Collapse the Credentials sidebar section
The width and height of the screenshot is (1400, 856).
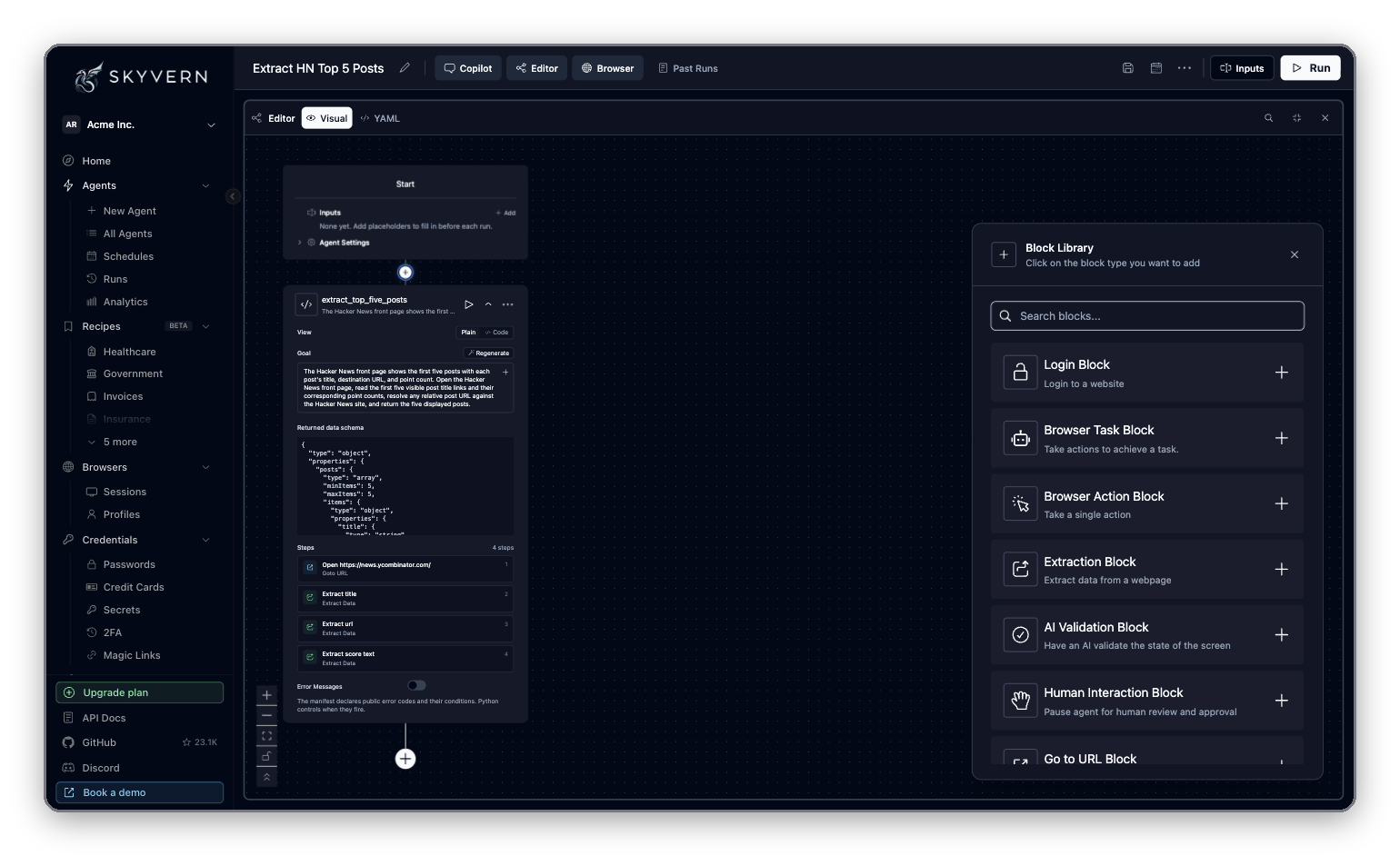pos(205,540)
